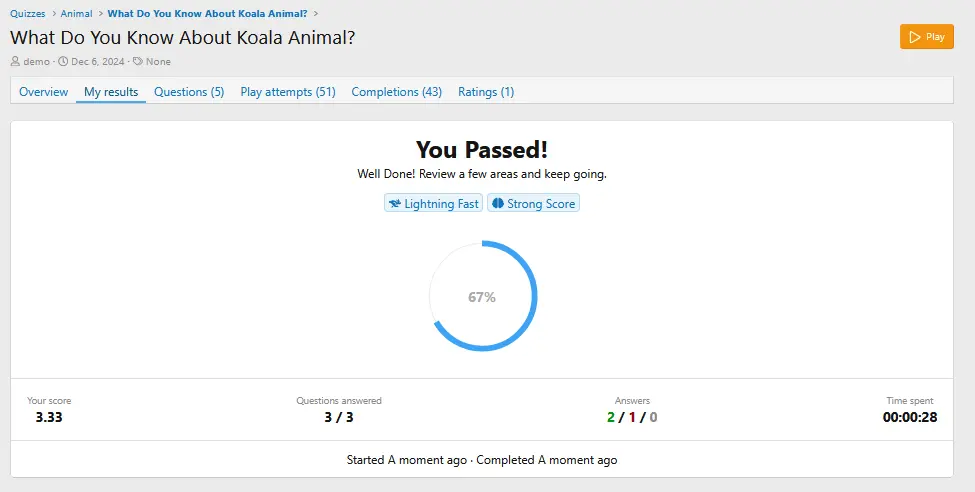Open the demo author profile link
975x492 pixels.
click(37, 62)
